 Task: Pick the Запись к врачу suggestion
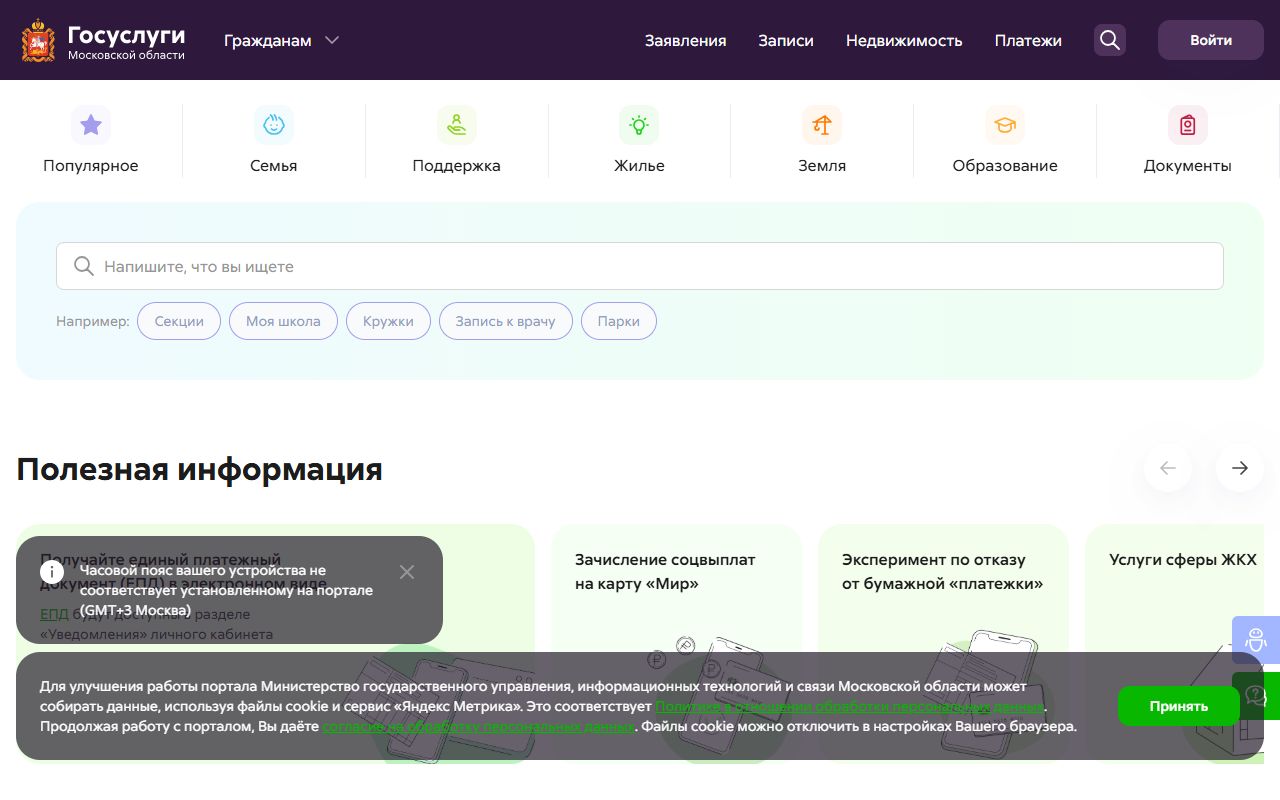(505, 321)
